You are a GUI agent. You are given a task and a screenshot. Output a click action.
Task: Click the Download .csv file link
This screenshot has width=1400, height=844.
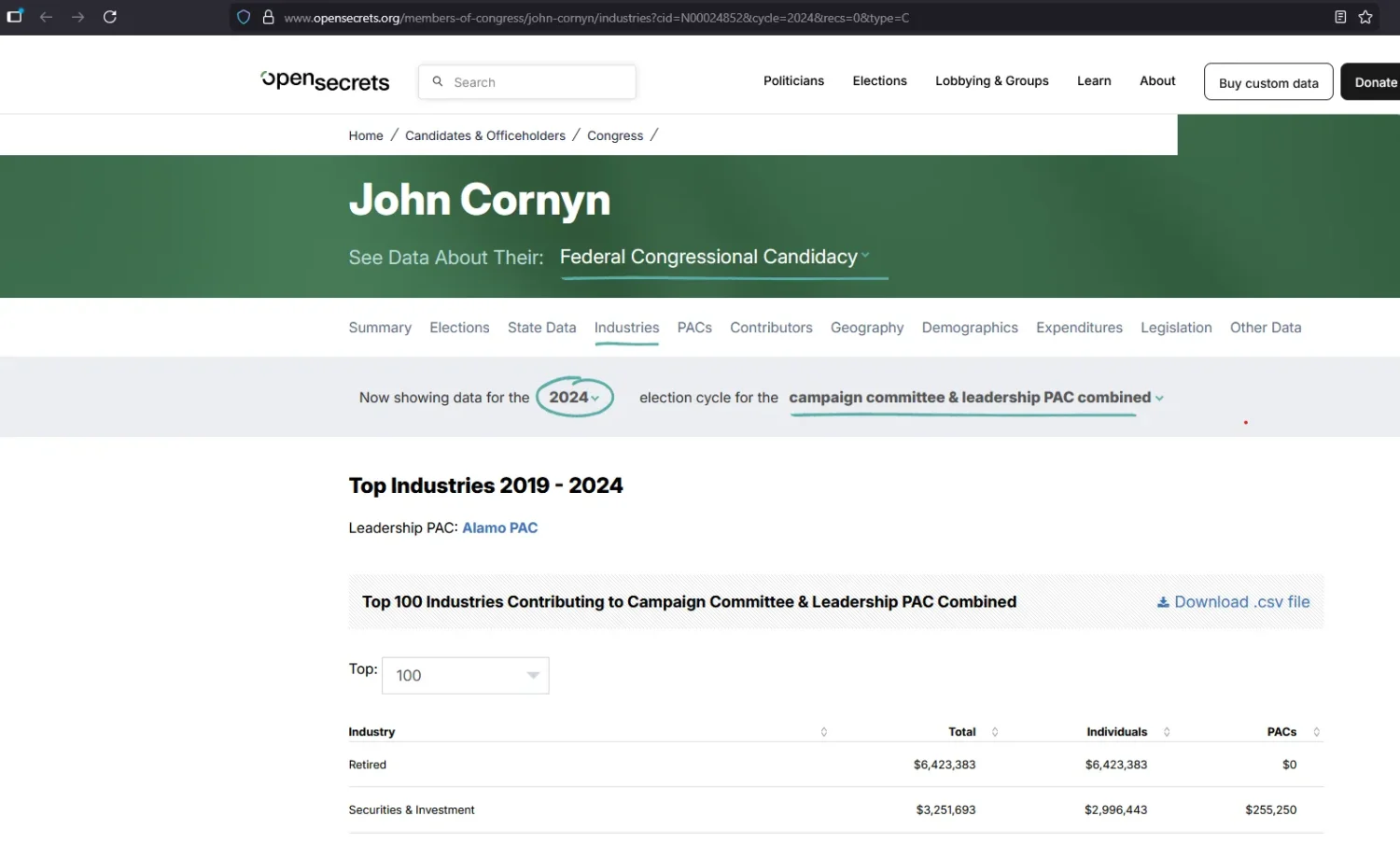click(1233, 602)
